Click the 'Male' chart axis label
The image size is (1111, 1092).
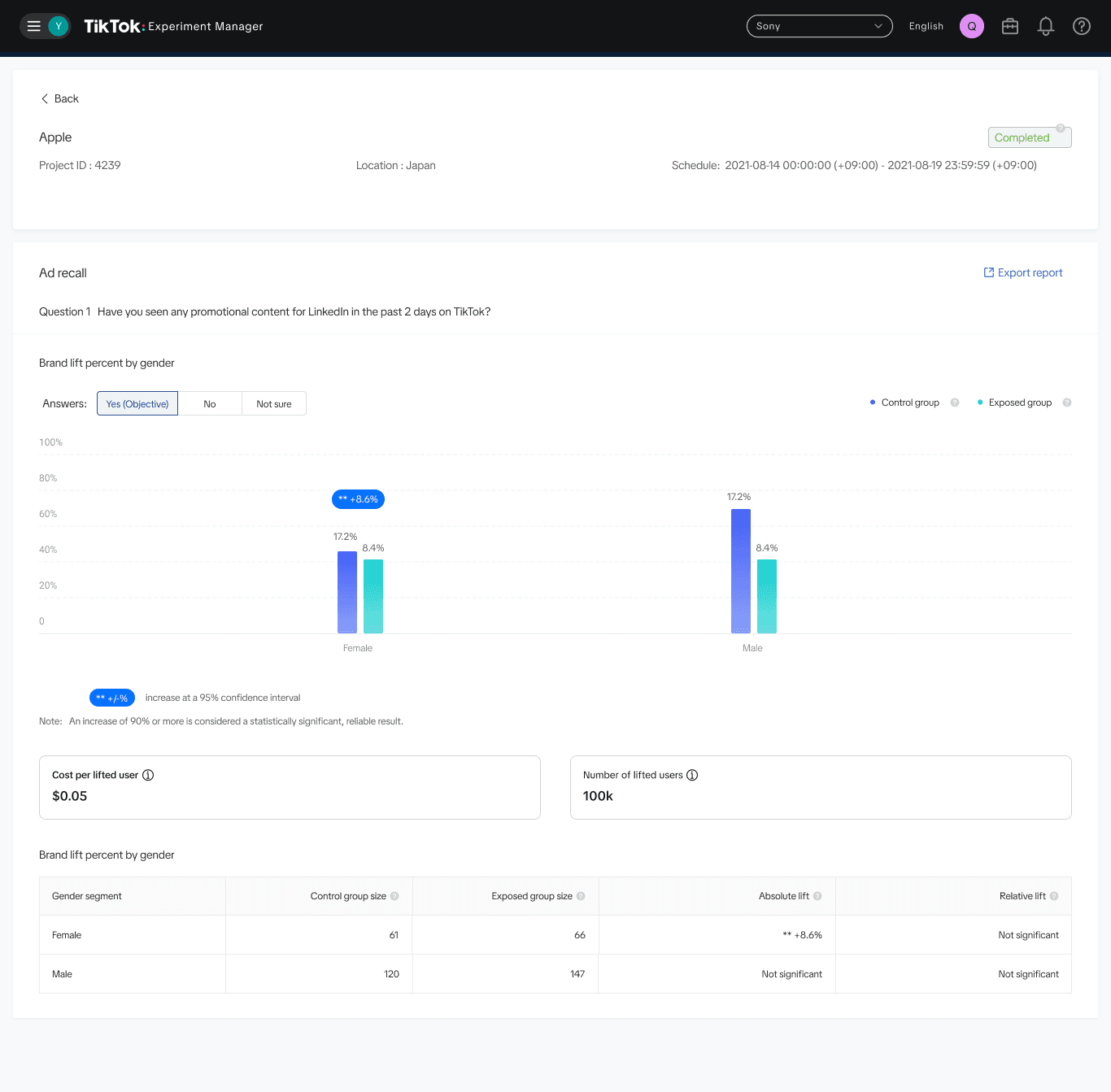[x=752, y=648]
